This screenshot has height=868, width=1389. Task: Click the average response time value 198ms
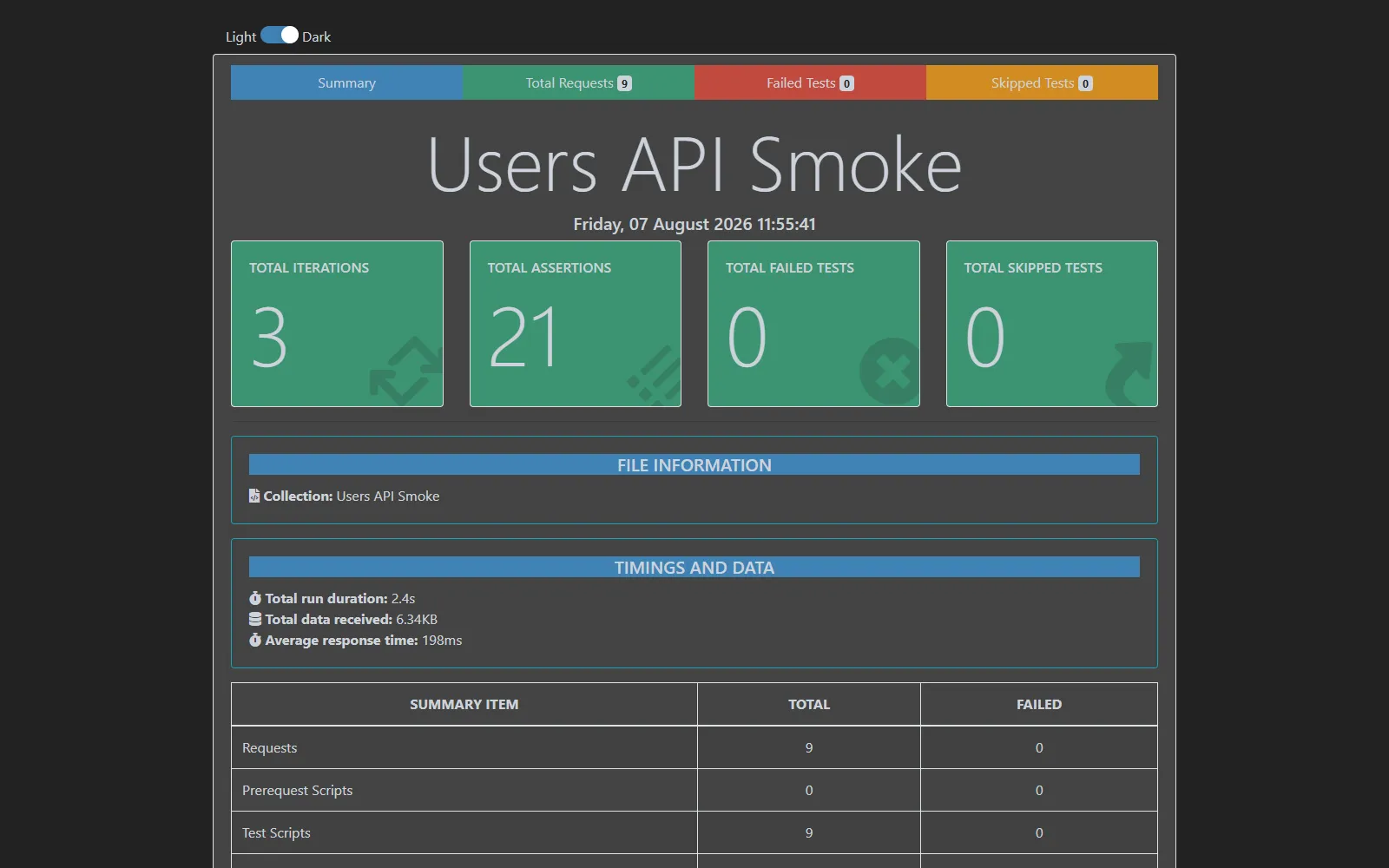[x=442, y=640]
